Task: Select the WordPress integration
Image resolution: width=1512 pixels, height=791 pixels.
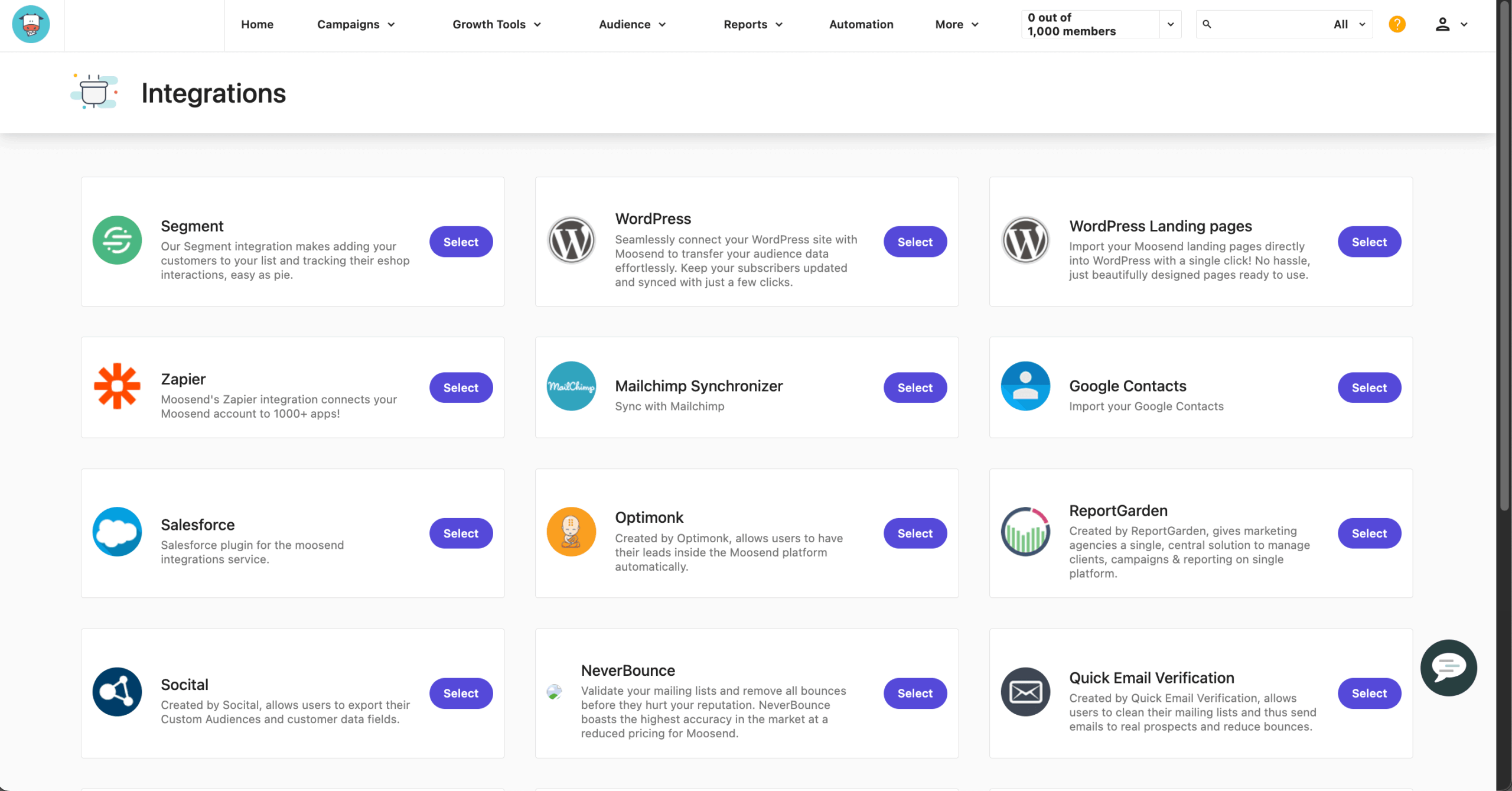Action: [915, 242]
